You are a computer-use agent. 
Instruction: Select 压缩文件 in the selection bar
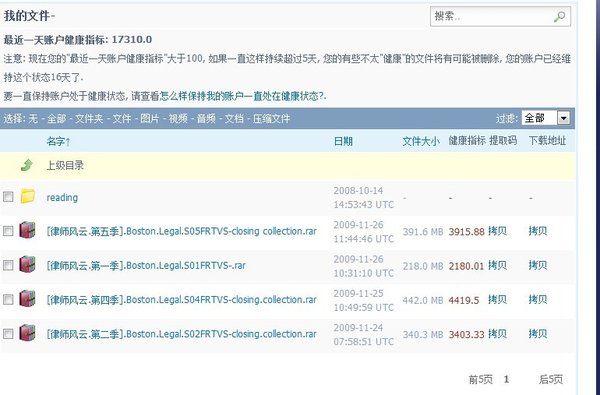(271, 119)
